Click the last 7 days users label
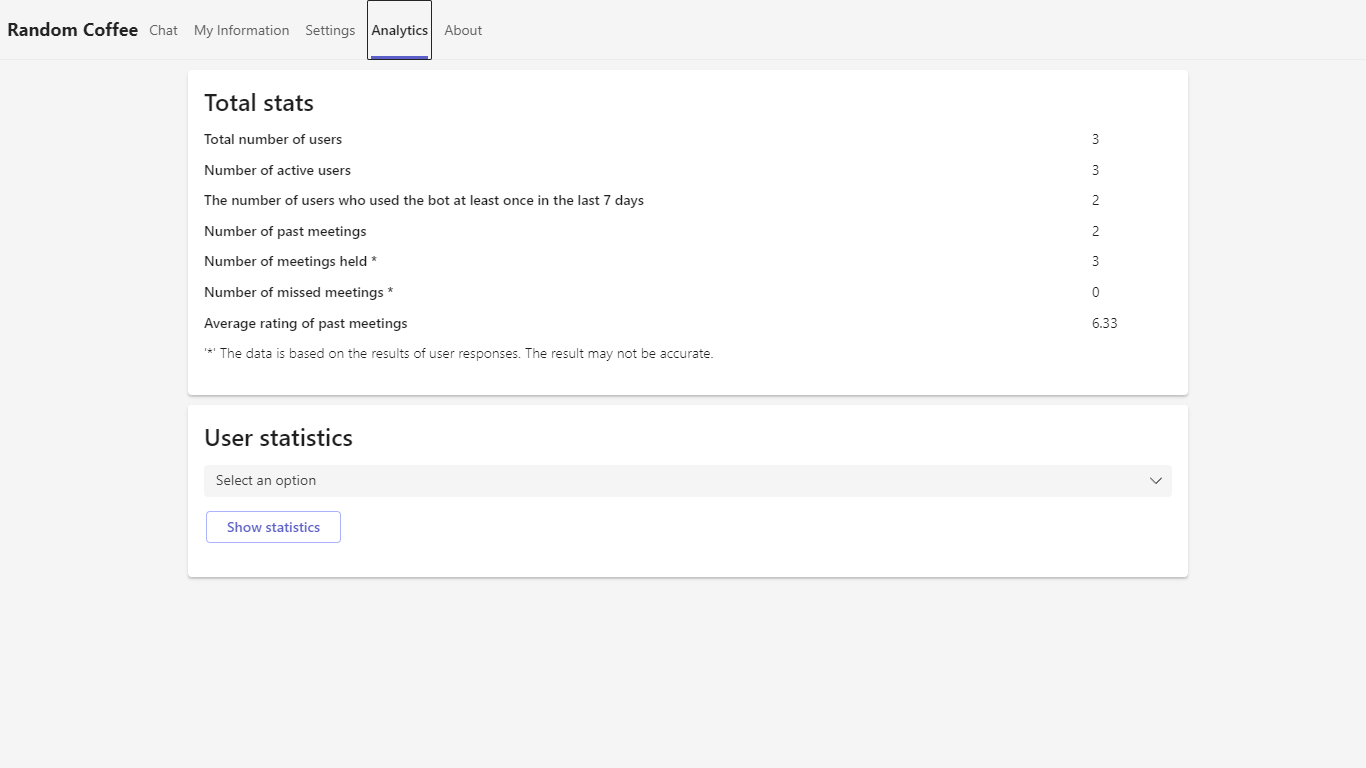 coord(424,200)
